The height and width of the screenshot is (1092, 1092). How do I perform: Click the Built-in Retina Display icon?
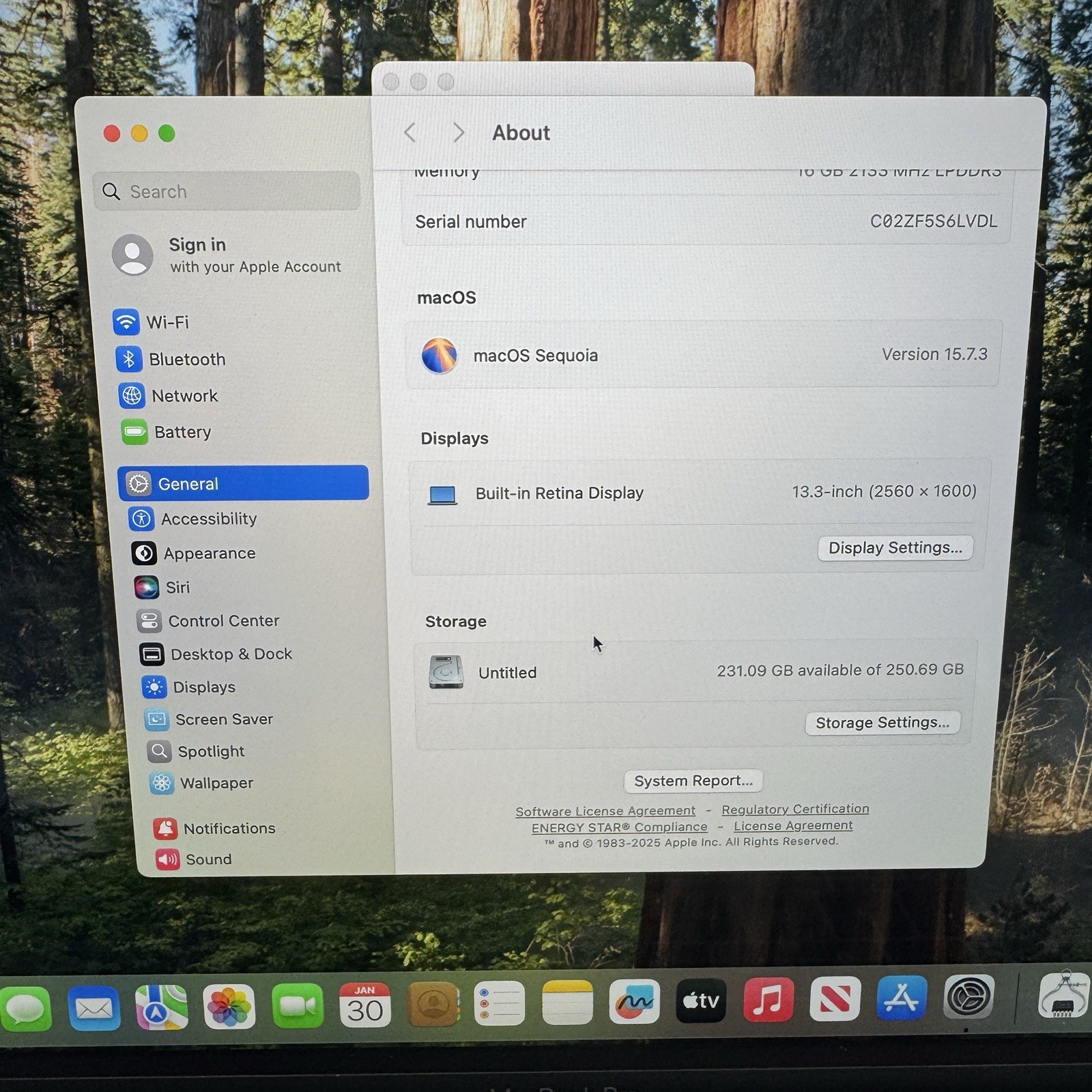pyautogui.click(x=442, y=494)
